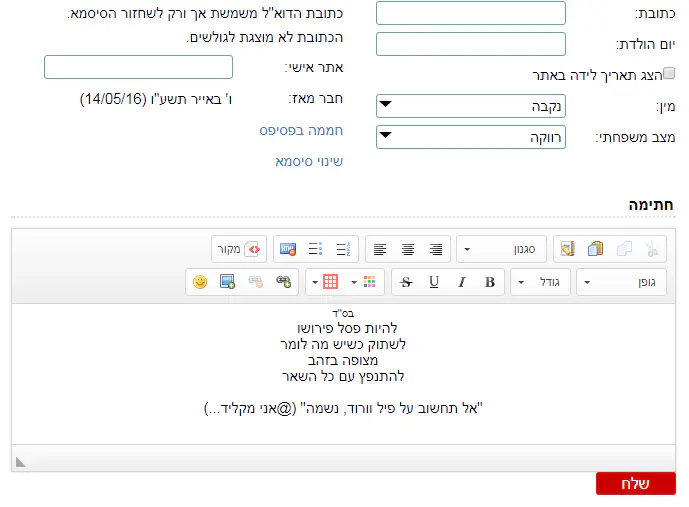Toggle the מקור source view button
This screenshot has height=507, width=689.
pyautogui.click(x=241, y=249)
